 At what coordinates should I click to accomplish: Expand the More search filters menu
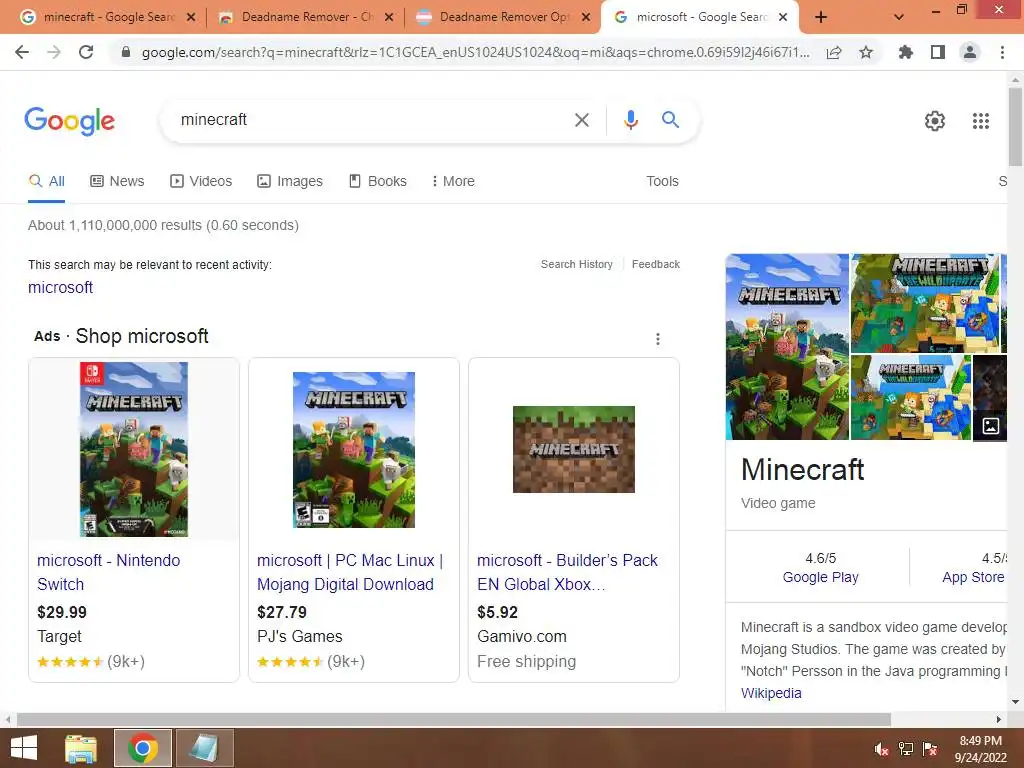453,182
